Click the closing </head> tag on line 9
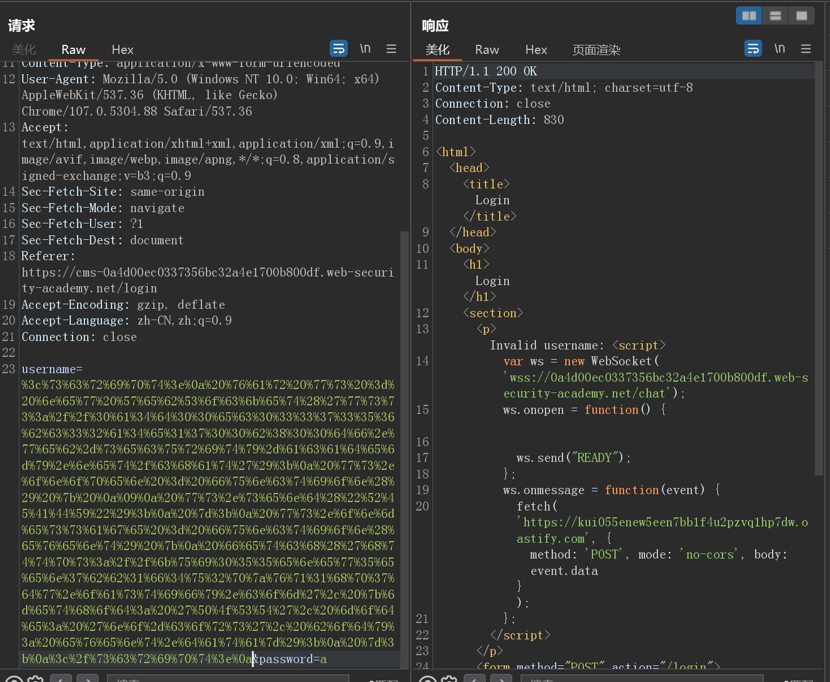This screenshot has height=682, width=830. (472, 232)
